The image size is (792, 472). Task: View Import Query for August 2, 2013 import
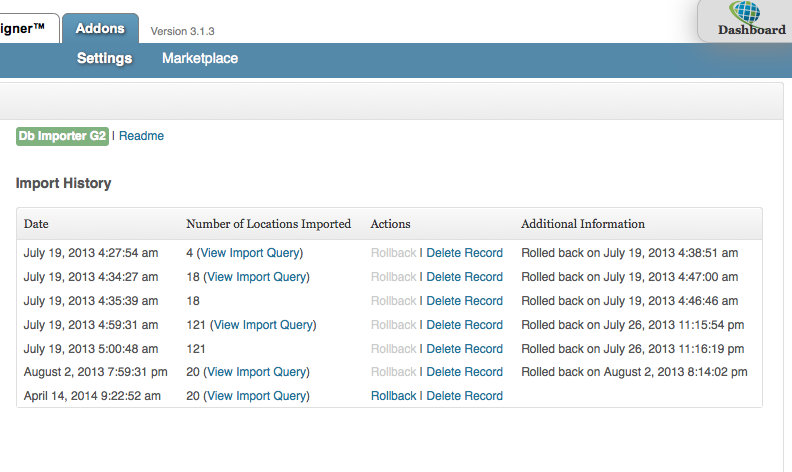tap(257, 372)
